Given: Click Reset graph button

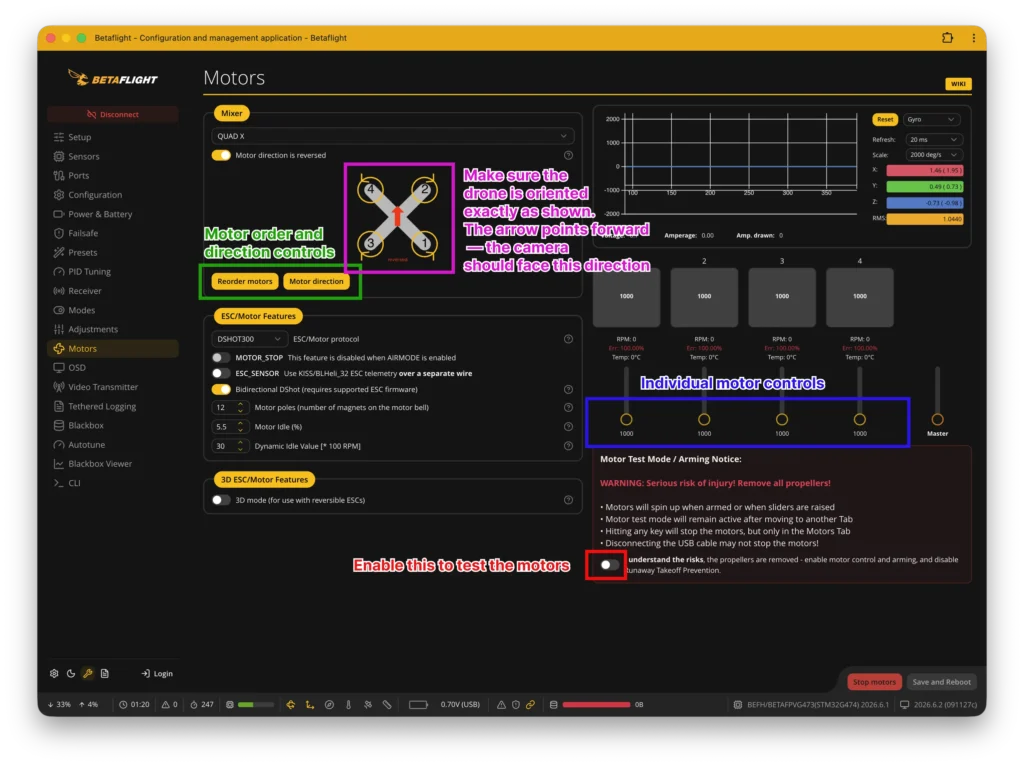Looking at the screenshot, I should click(885, 120).
